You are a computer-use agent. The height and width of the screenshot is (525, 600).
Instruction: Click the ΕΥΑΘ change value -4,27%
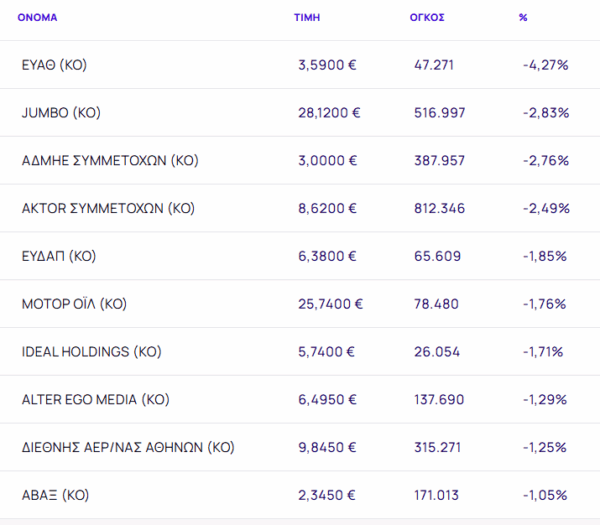click(x=545, y=65)
